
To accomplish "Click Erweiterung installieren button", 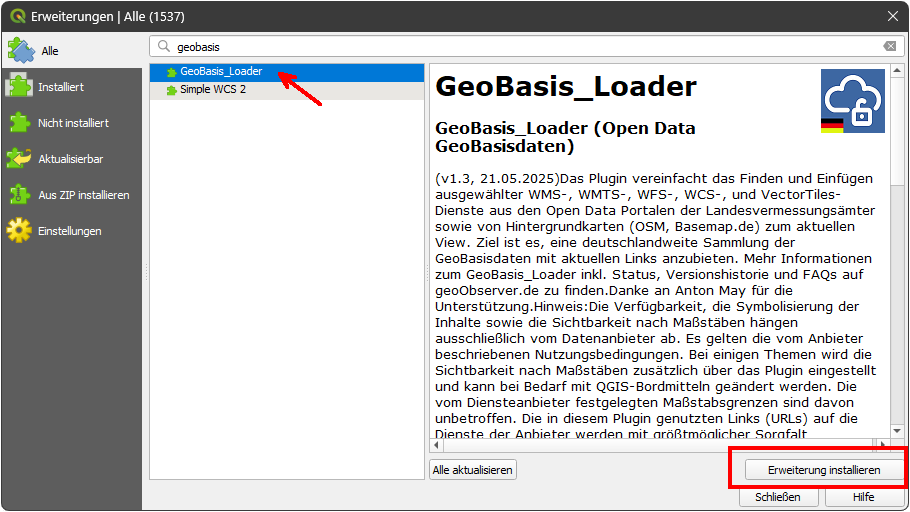I will (x=824, y=470).
